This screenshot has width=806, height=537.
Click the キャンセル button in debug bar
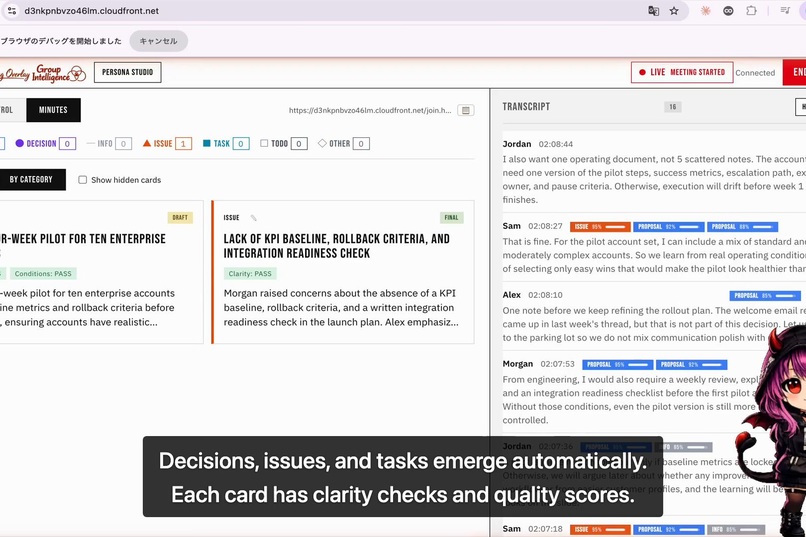(158, 41)
